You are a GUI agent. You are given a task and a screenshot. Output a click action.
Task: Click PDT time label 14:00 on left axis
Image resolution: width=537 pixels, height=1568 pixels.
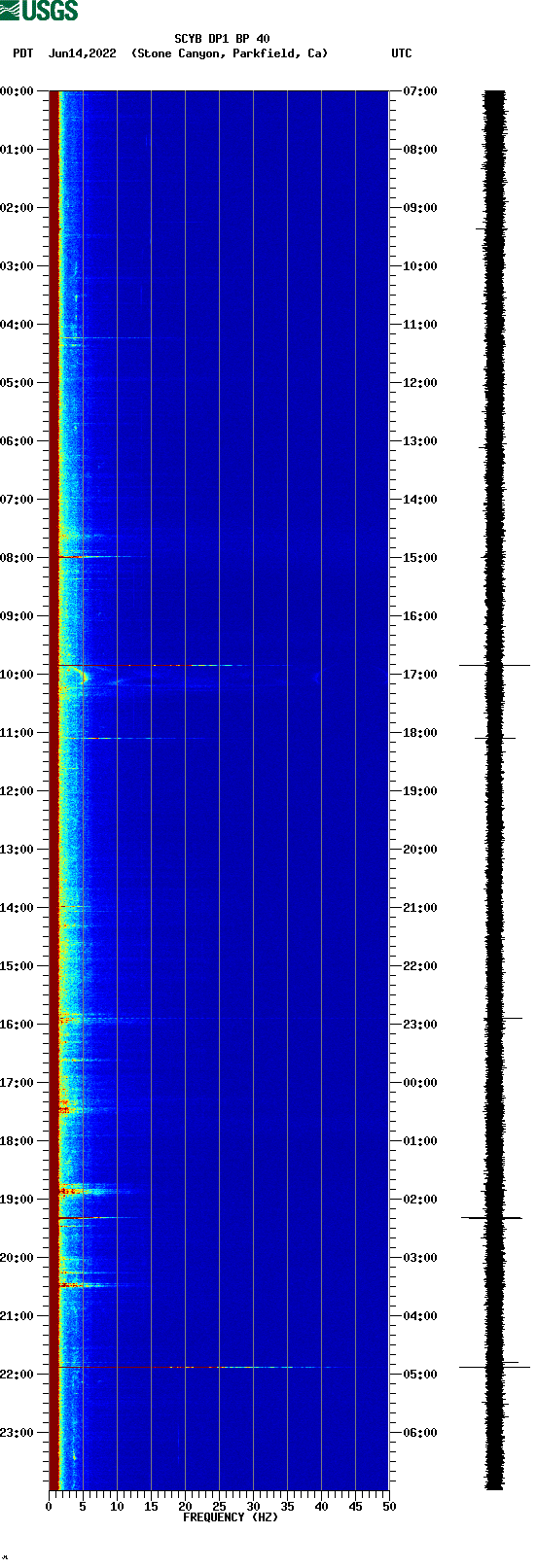18,908
